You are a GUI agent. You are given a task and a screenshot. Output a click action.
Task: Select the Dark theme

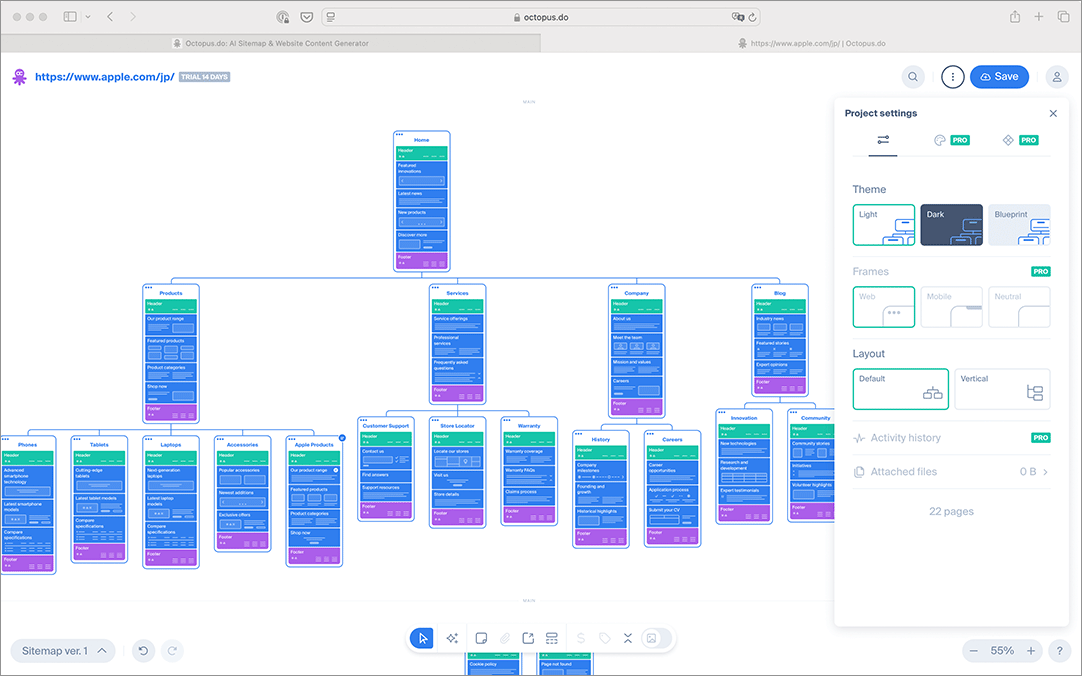coord(951,225)
